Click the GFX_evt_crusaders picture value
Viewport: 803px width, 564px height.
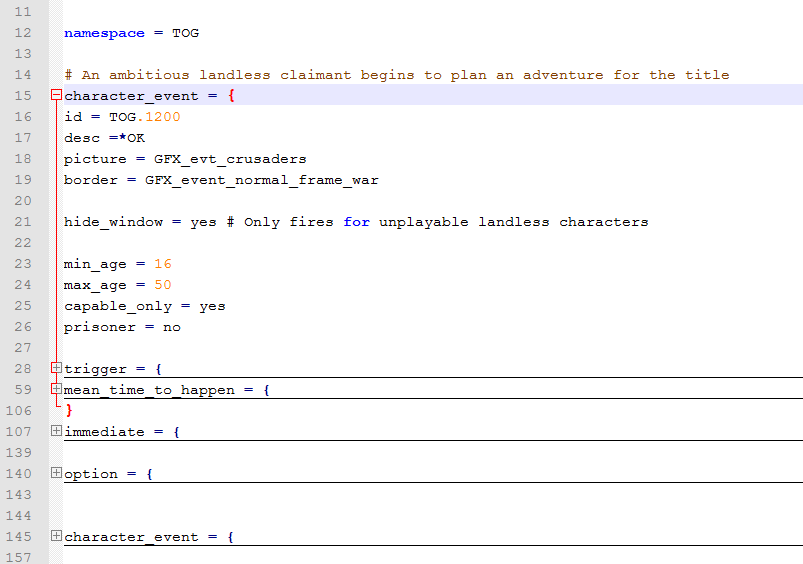click(230, 159)
